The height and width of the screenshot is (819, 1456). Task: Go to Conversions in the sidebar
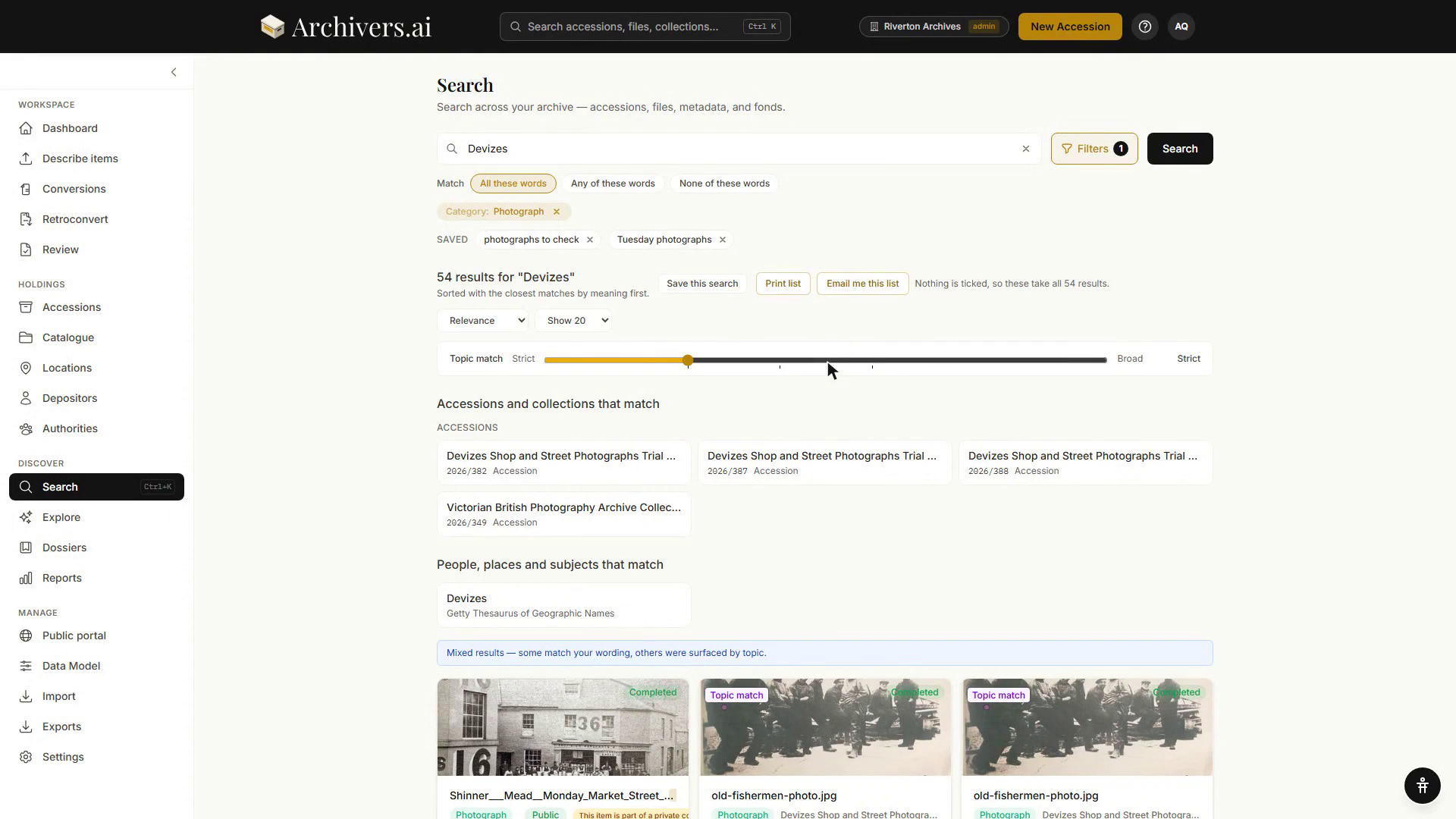[96, 189]
